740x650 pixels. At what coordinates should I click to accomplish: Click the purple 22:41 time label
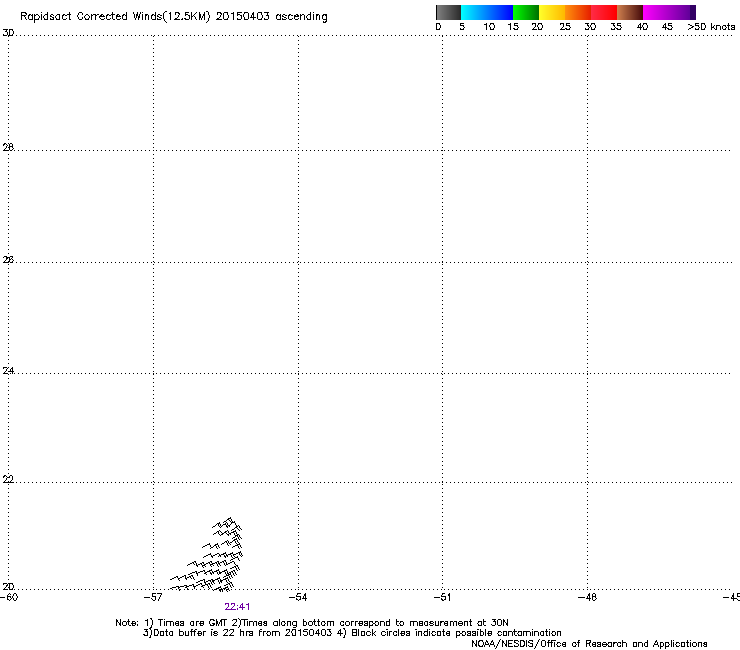(x=237, y=607)
